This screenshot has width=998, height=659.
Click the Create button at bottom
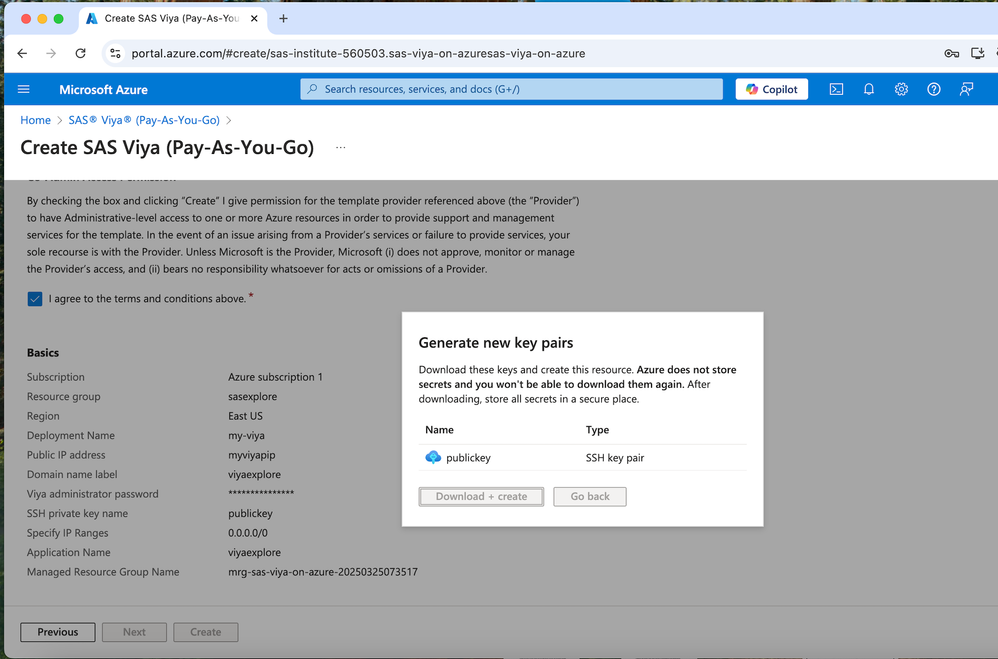tap(206, 632)
